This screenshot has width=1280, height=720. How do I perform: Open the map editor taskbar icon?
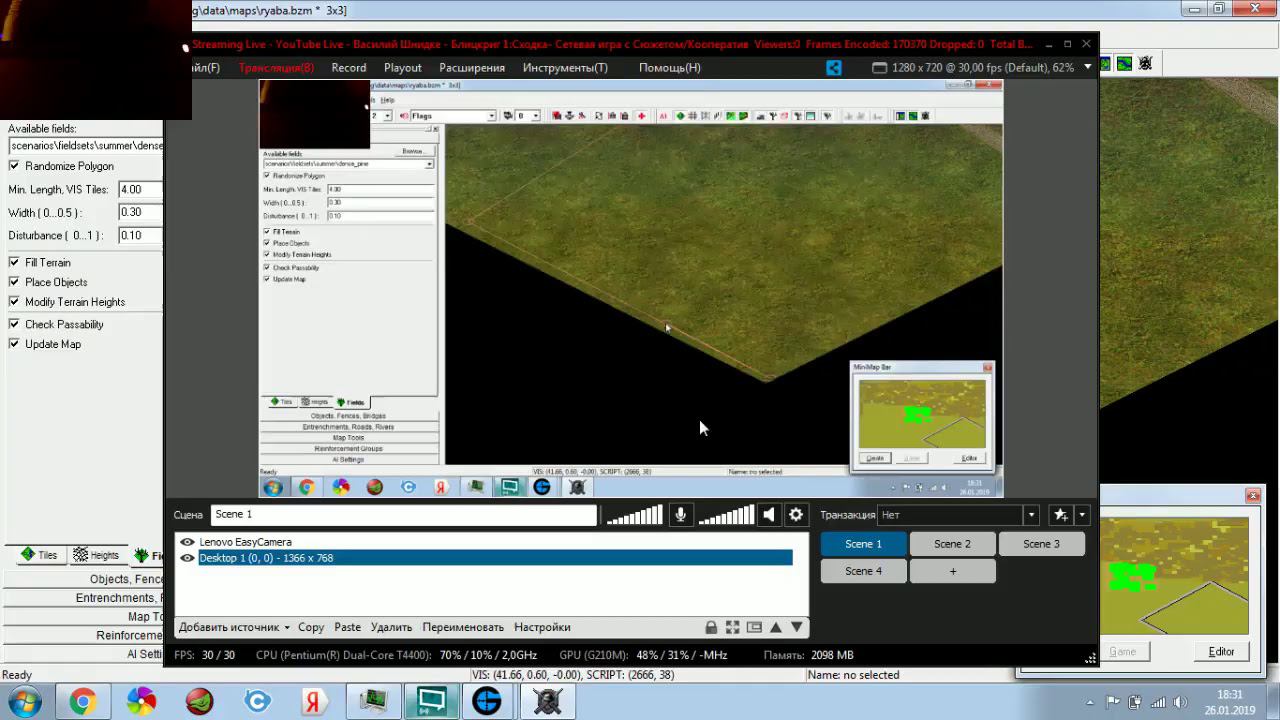click(x=374, y=702)
